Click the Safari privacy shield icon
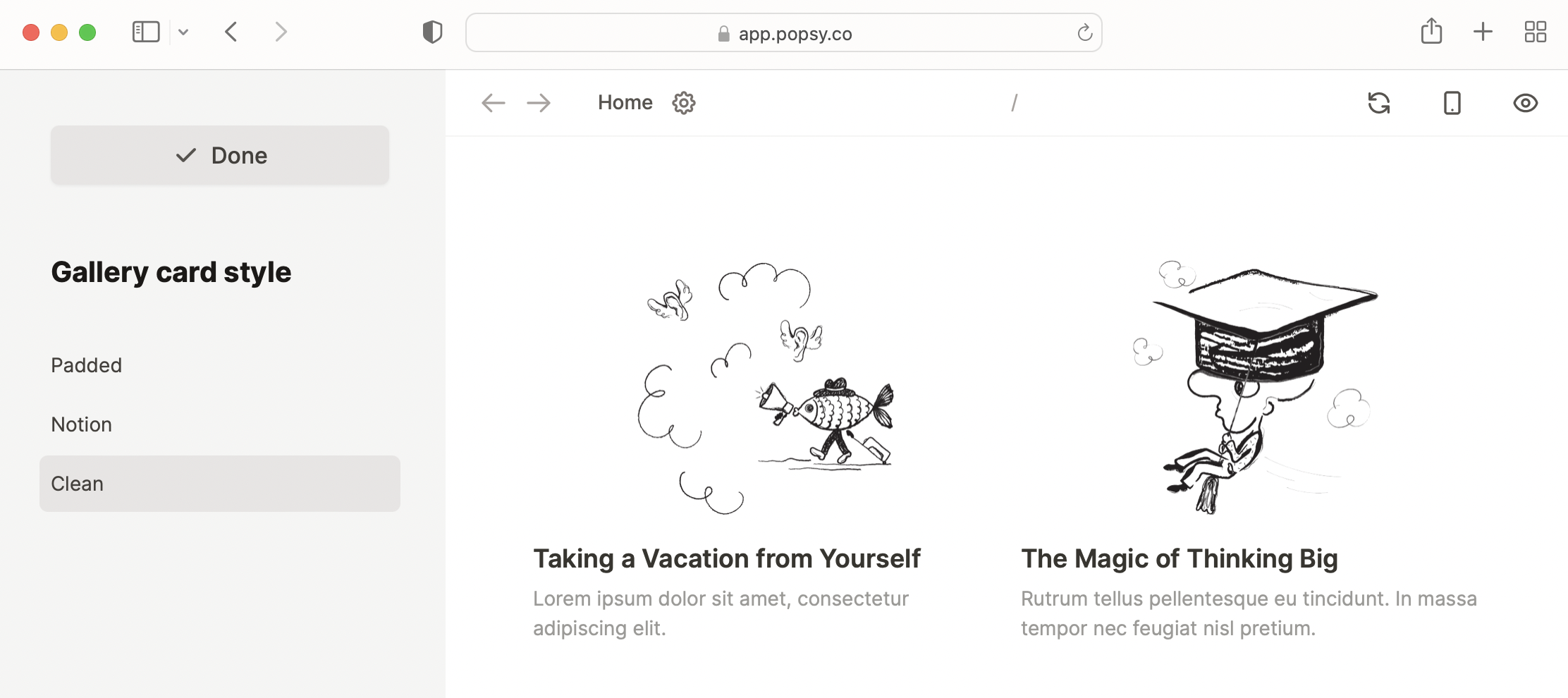 [x=432, y=32]
